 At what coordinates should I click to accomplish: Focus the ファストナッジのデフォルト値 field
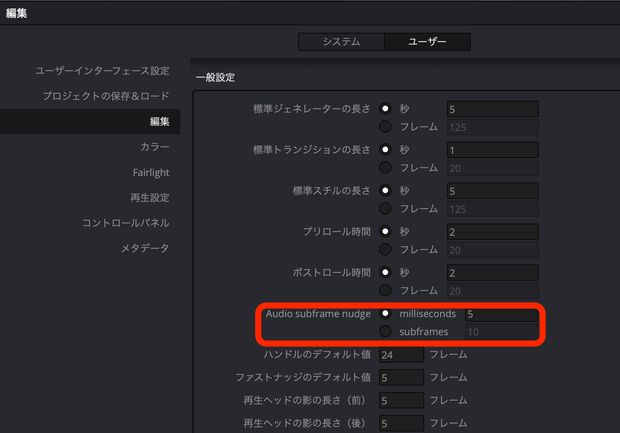[400, 378]
